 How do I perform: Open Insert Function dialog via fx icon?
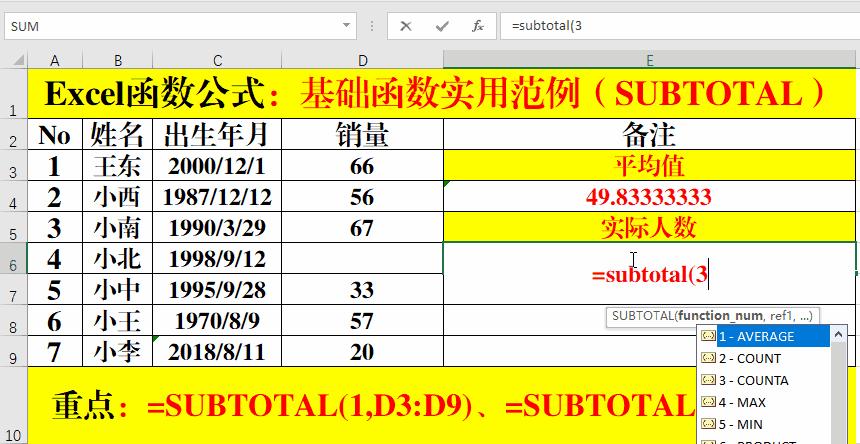point(478,26)
